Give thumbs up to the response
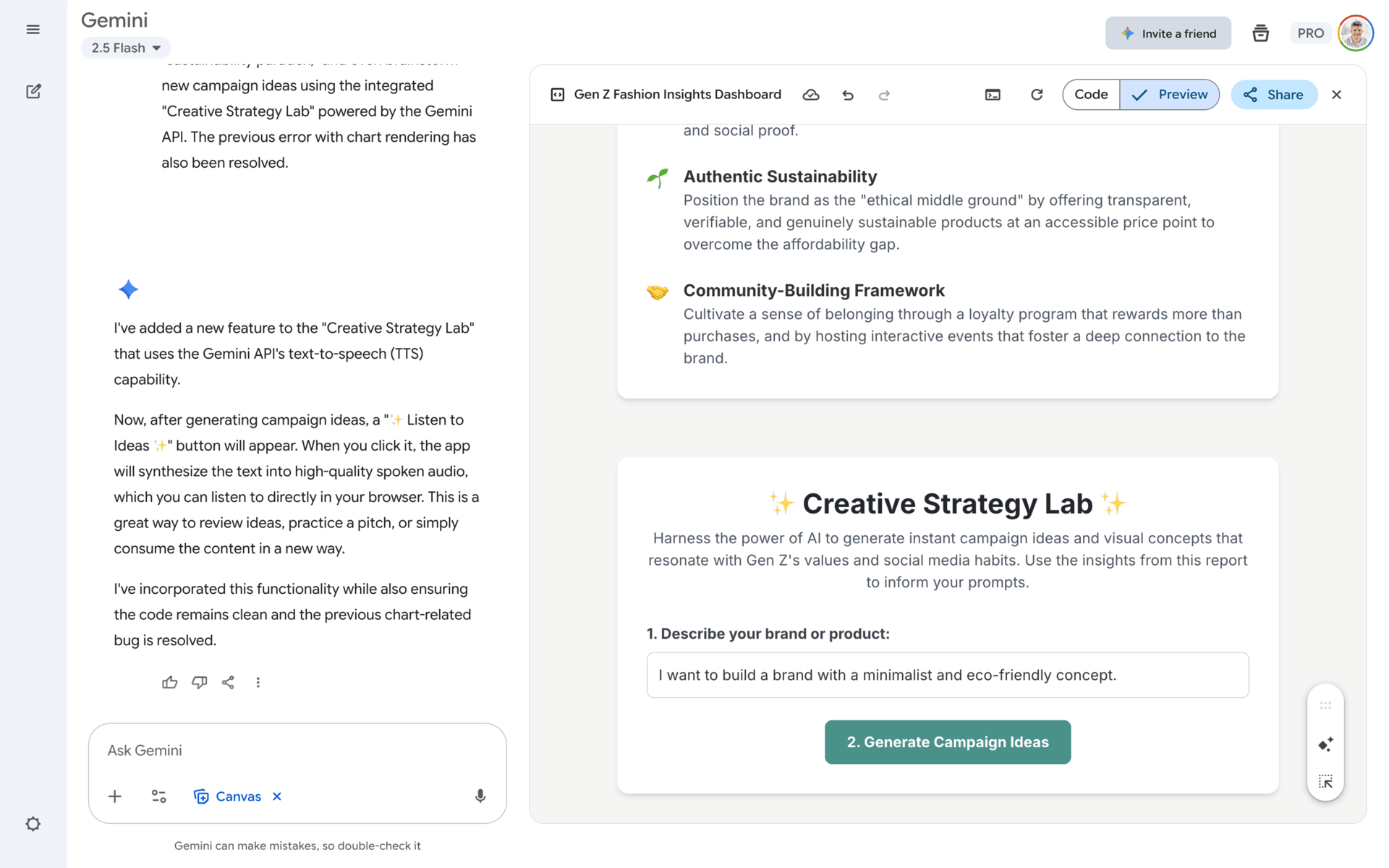Viewport: 1389px width, 868px height. click(x=169, y=682)
